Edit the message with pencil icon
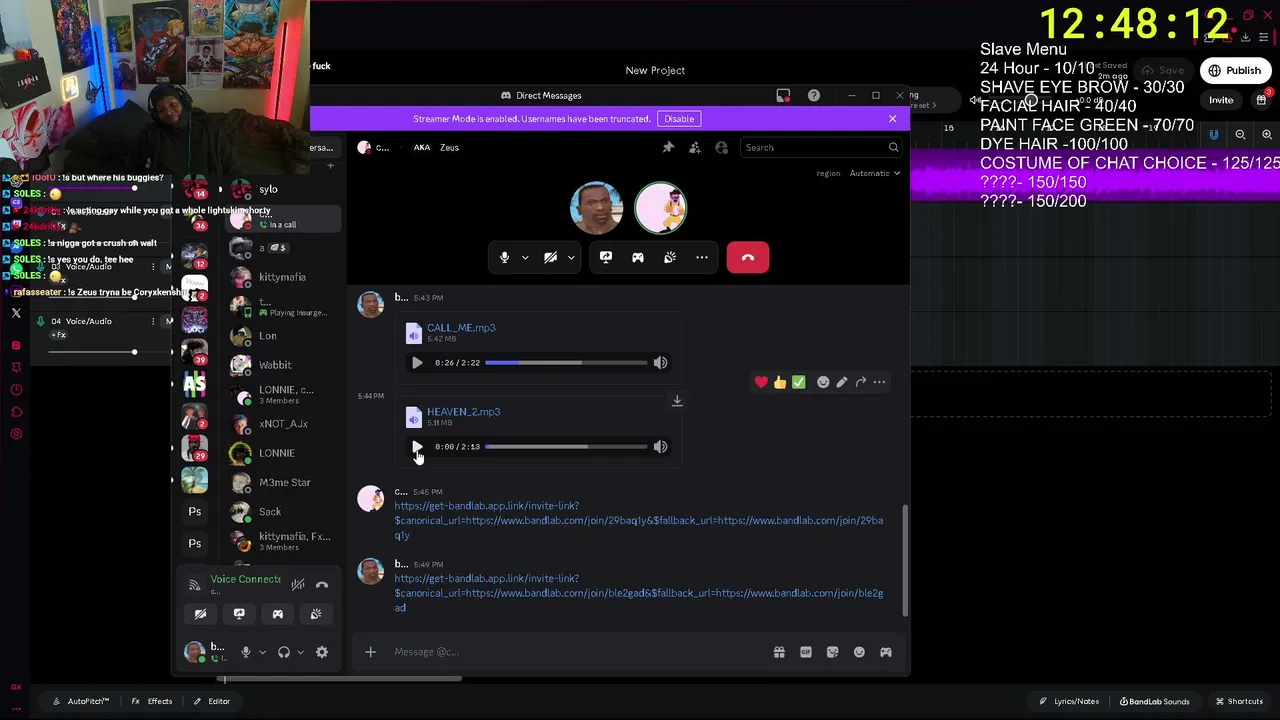Screen dimensions: 1280x720 pyautogui.click(x=842, y=382)
